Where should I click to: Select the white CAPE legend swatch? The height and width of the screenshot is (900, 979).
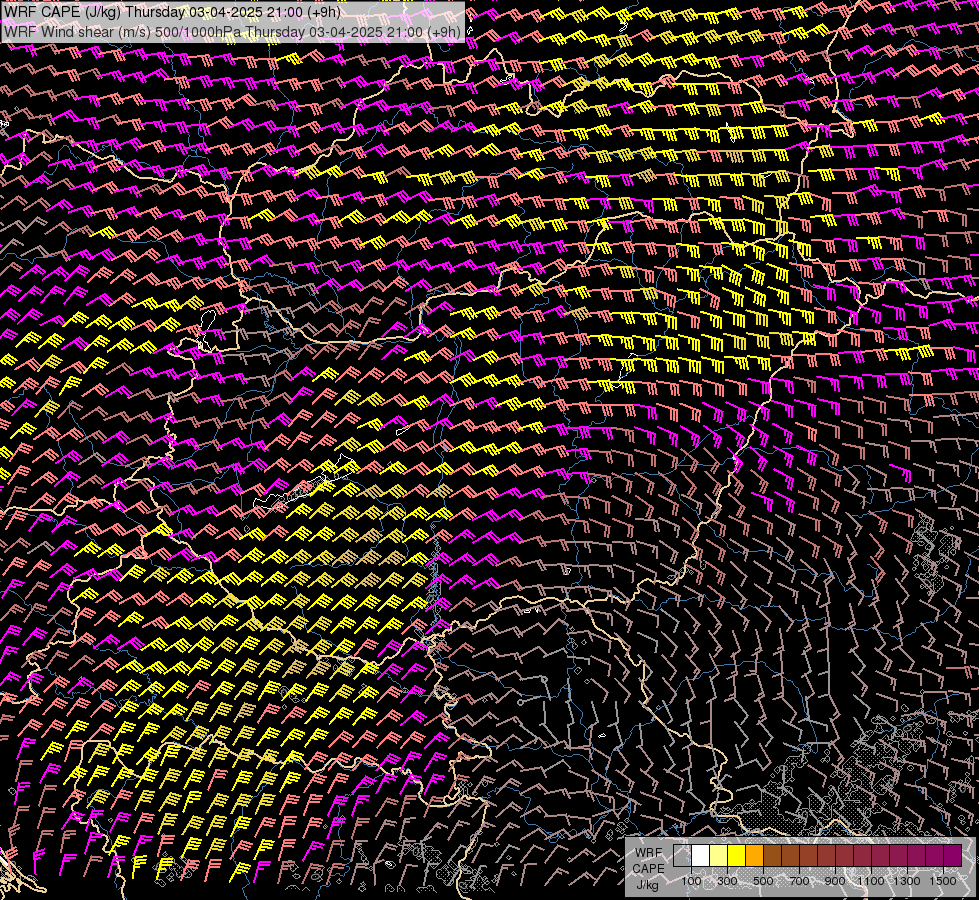[x=701, y=855]
